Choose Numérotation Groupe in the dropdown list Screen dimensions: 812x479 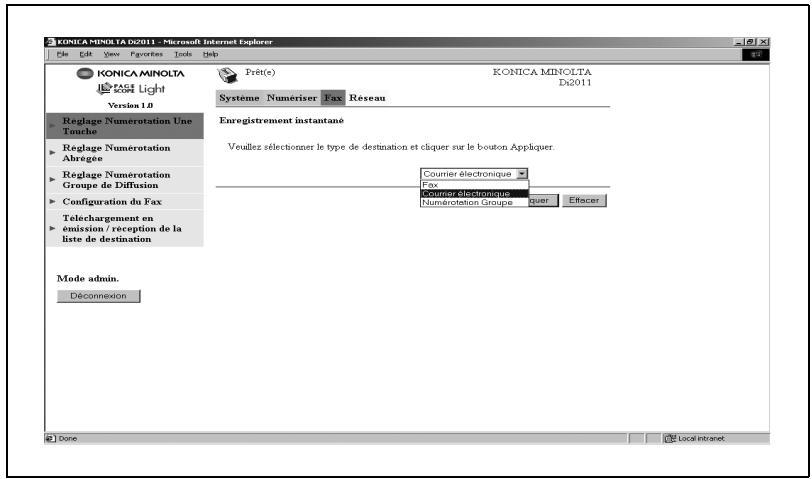(x=474, y=202)
